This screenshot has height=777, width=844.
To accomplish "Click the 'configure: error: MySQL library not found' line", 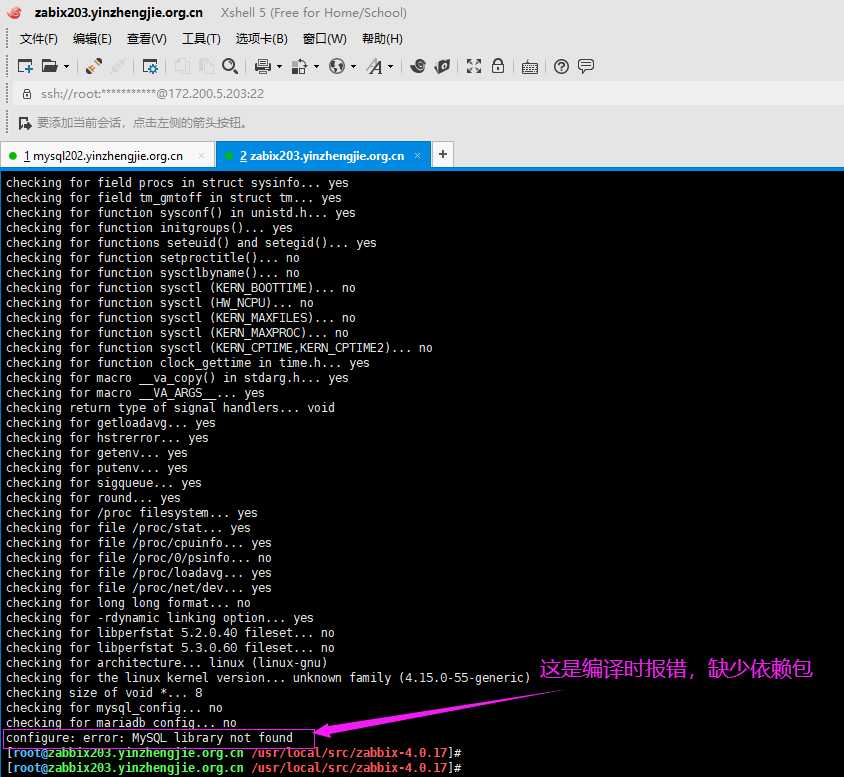I will [150, 738].
